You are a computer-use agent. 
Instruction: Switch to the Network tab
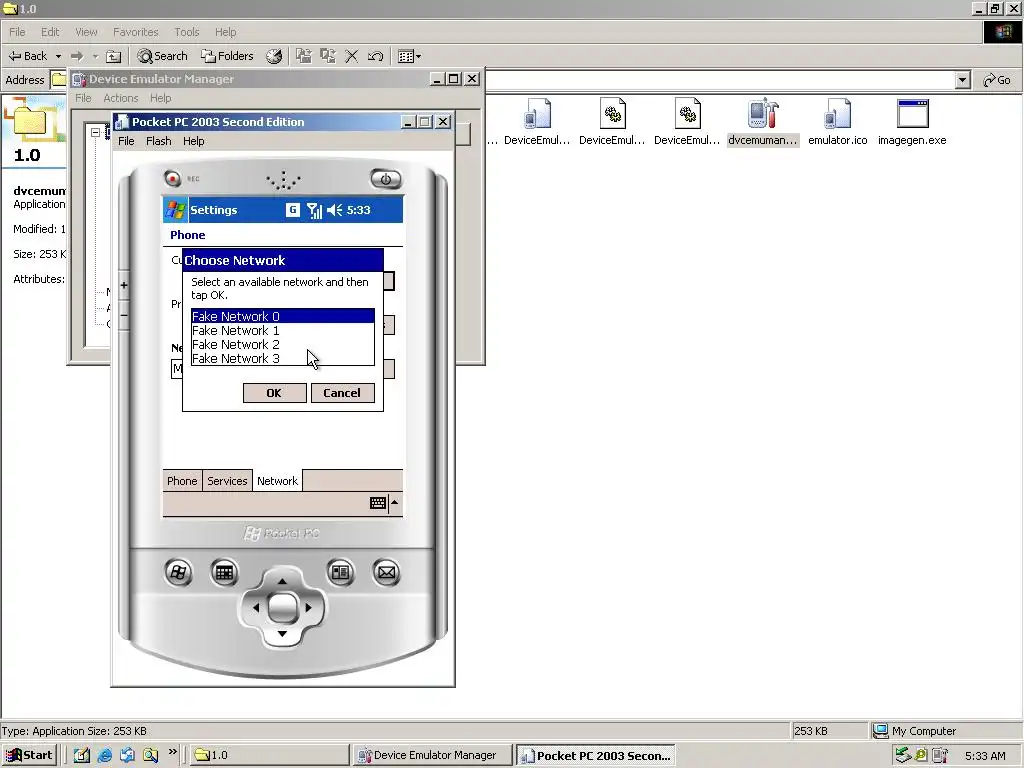(x=277, y=481)
